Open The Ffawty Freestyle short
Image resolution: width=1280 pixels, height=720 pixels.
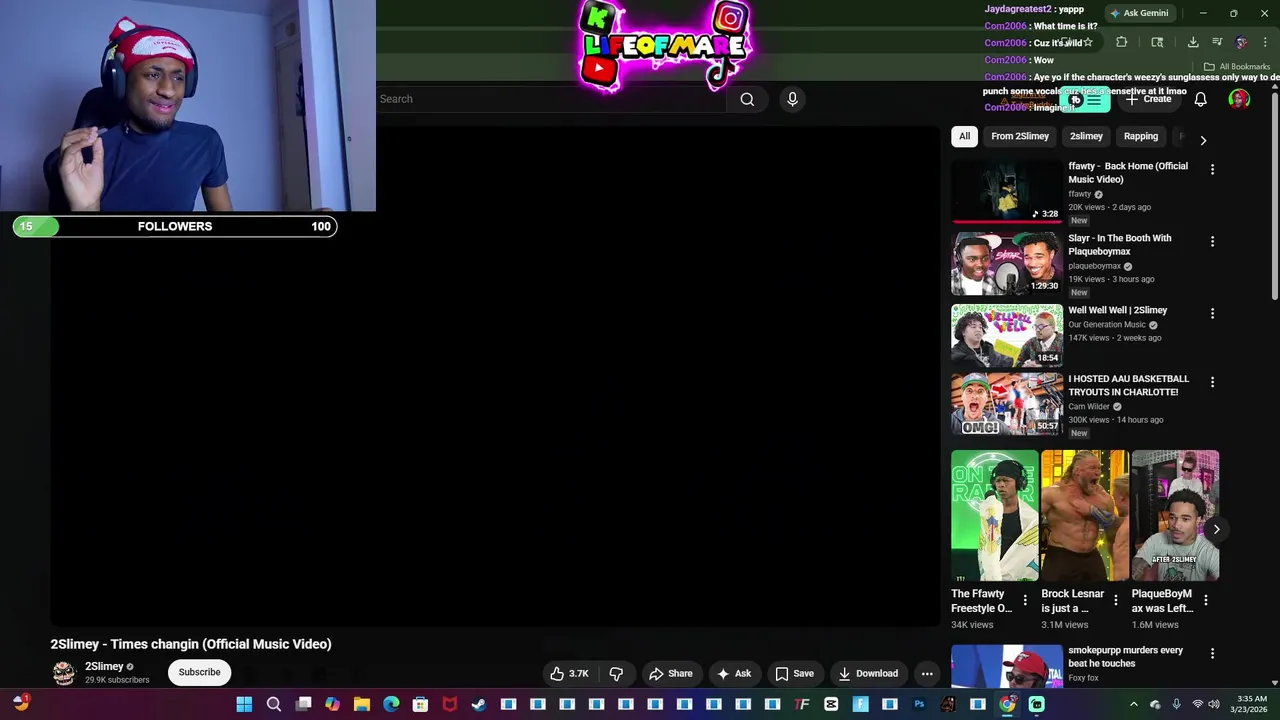tap(994, 515)
